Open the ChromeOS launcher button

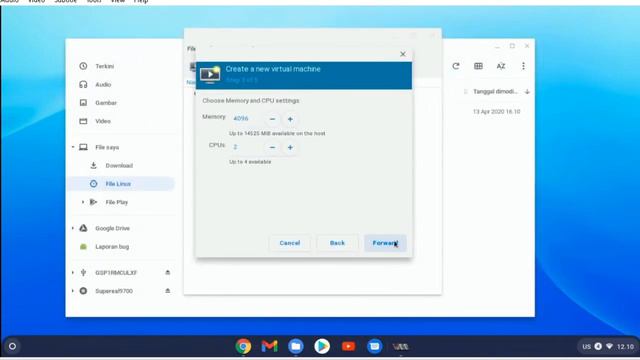[x=12, y=347]
